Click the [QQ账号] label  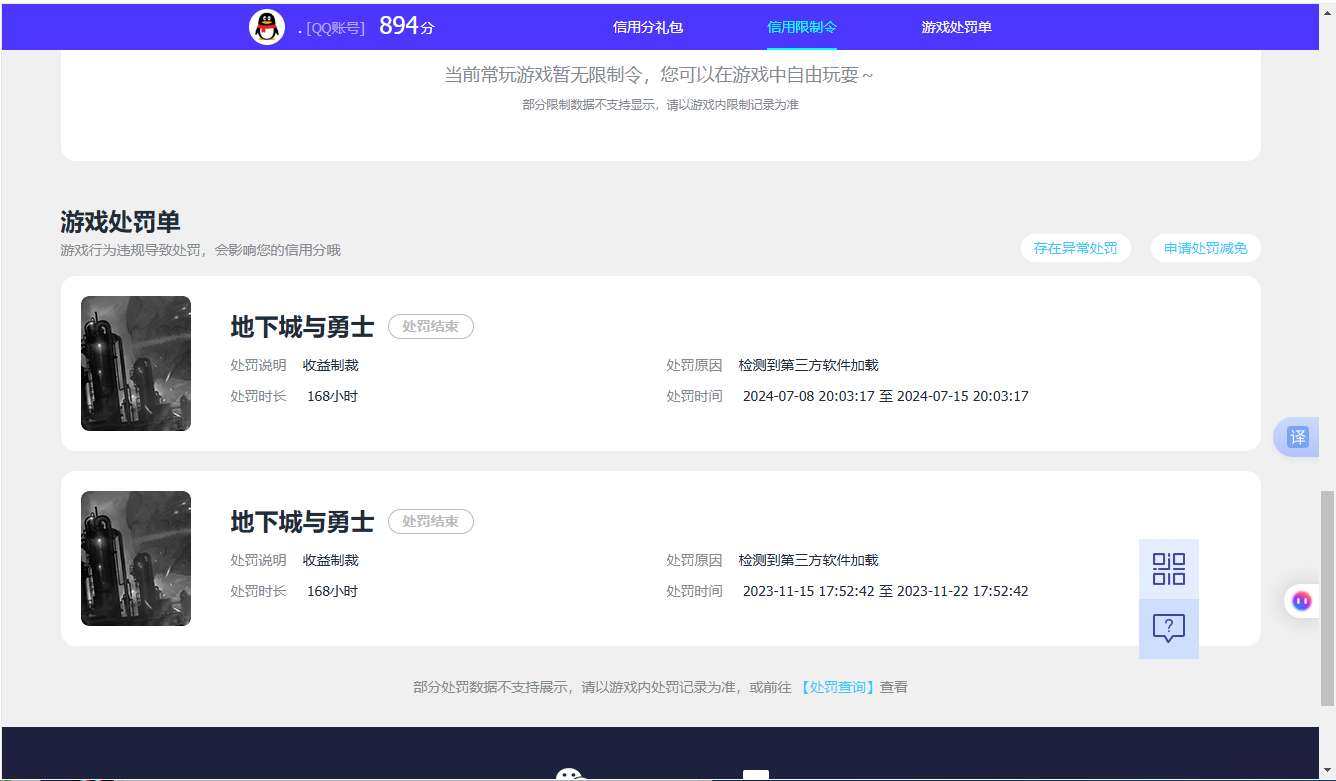tap(335, 28)
